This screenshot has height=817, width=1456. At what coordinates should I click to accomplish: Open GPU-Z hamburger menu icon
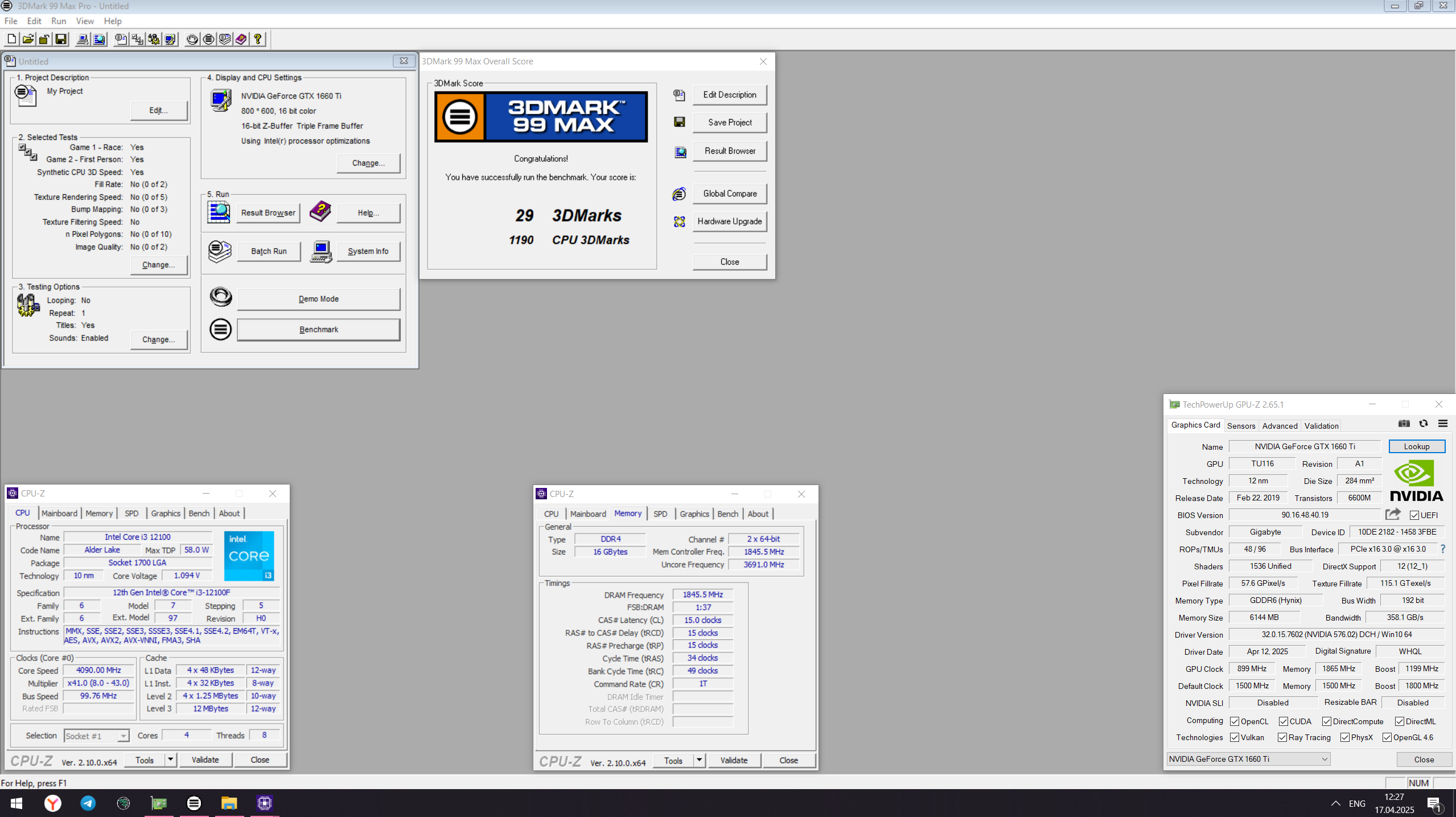1443,424
